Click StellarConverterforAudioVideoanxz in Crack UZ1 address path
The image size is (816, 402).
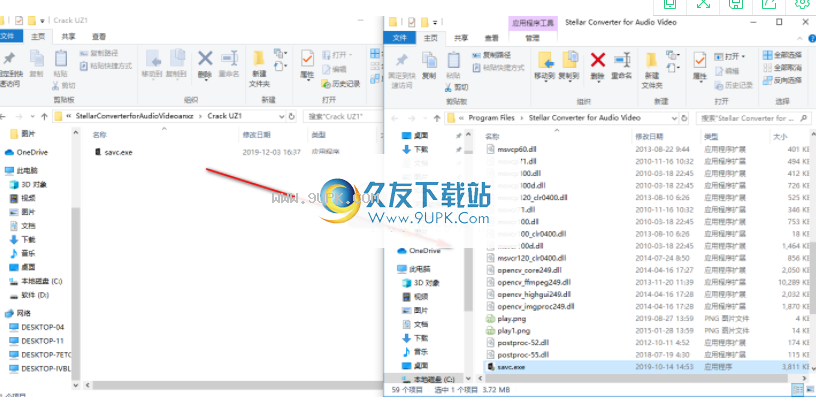(x=134, y=117)
